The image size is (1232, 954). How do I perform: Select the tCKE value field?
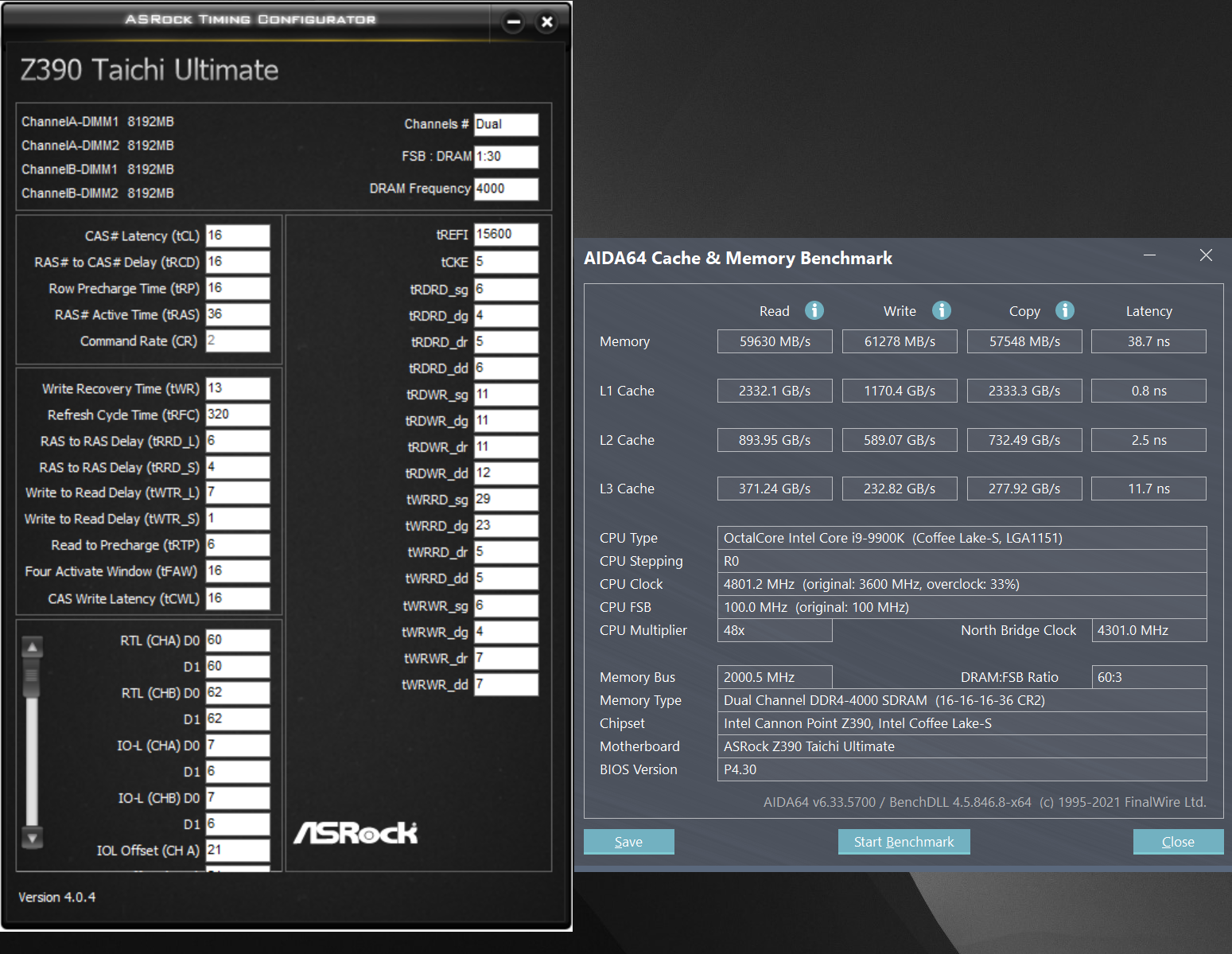coord(507,262)
